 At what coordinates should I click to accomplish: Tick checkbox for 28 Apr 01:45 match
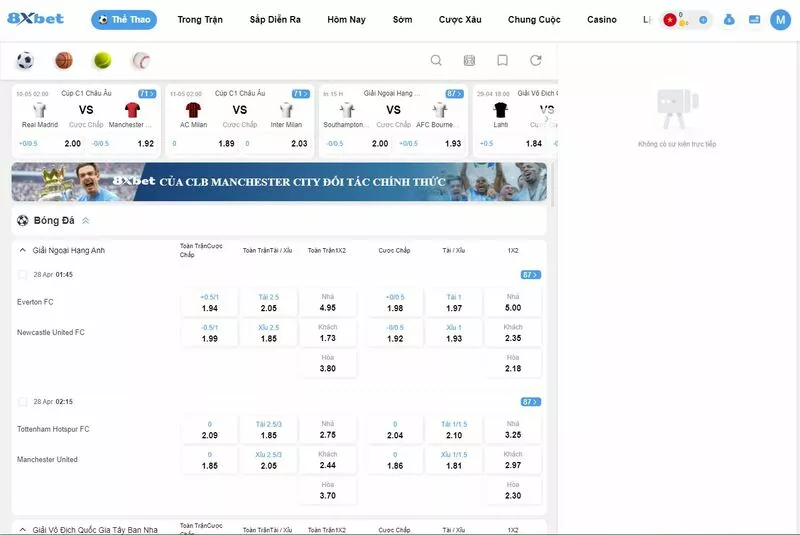point(22,274)
